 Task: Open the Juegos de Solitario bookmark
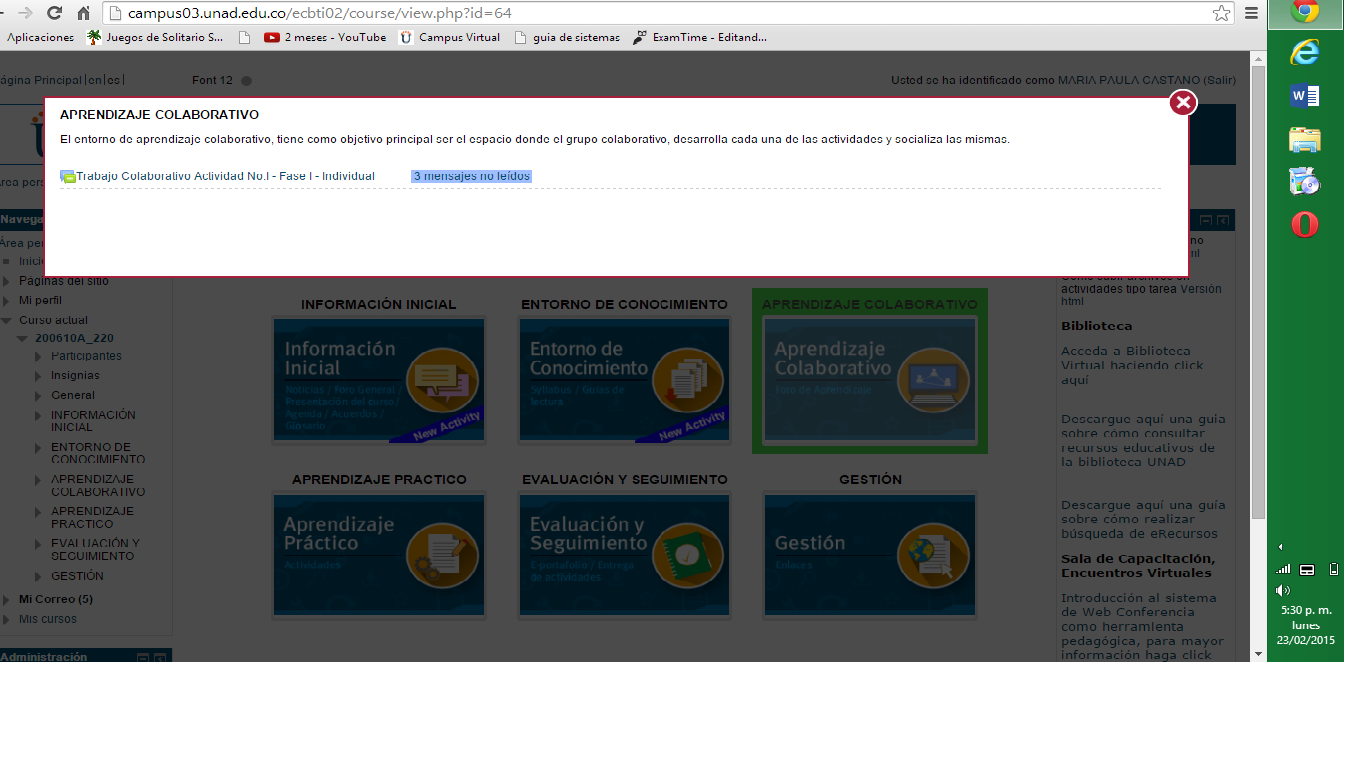pyautogui.click(x=155, y=38)
